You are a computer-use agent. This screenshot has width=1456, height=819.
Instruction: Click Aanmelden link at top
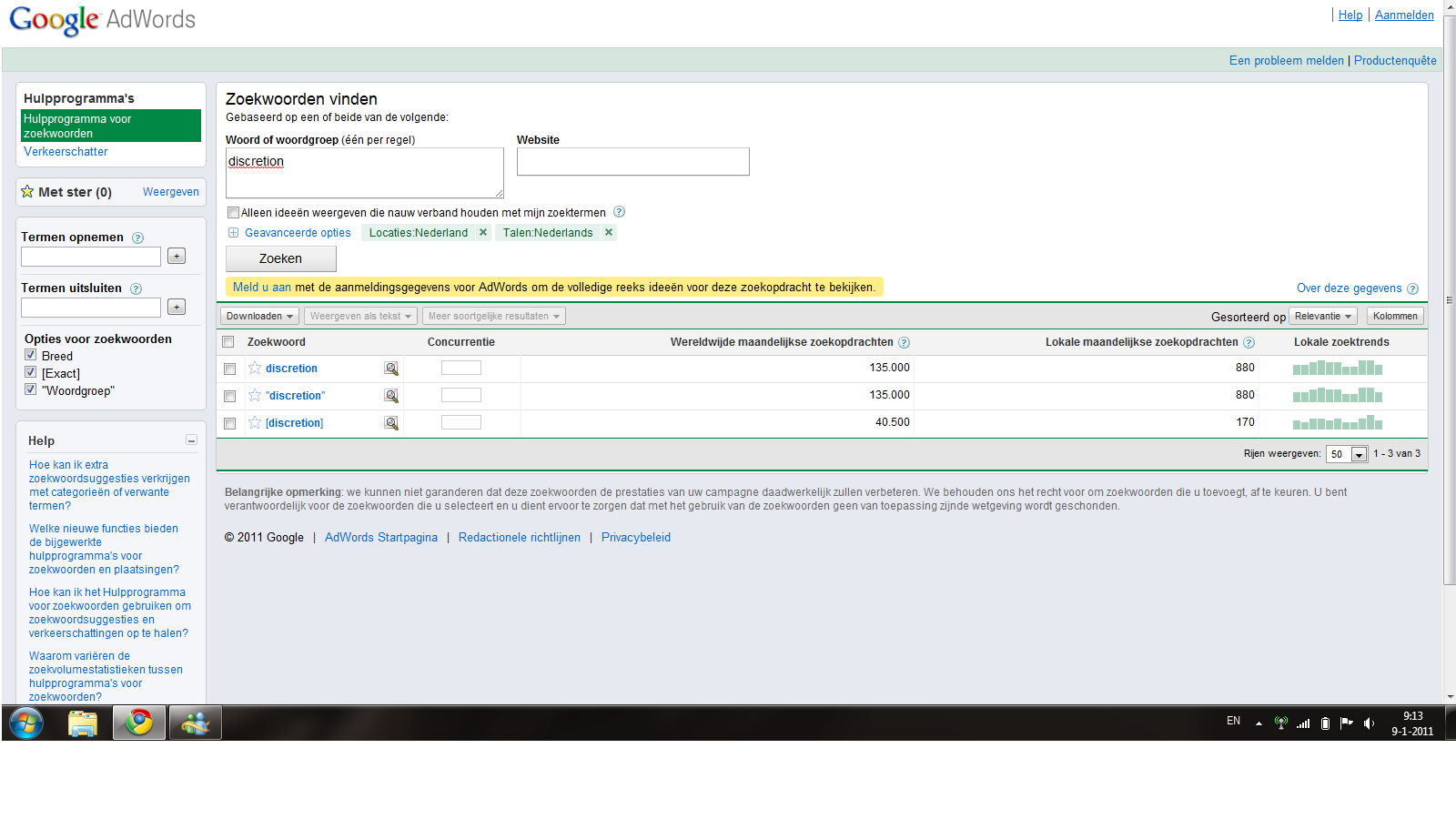click(x=1404, y=15)
